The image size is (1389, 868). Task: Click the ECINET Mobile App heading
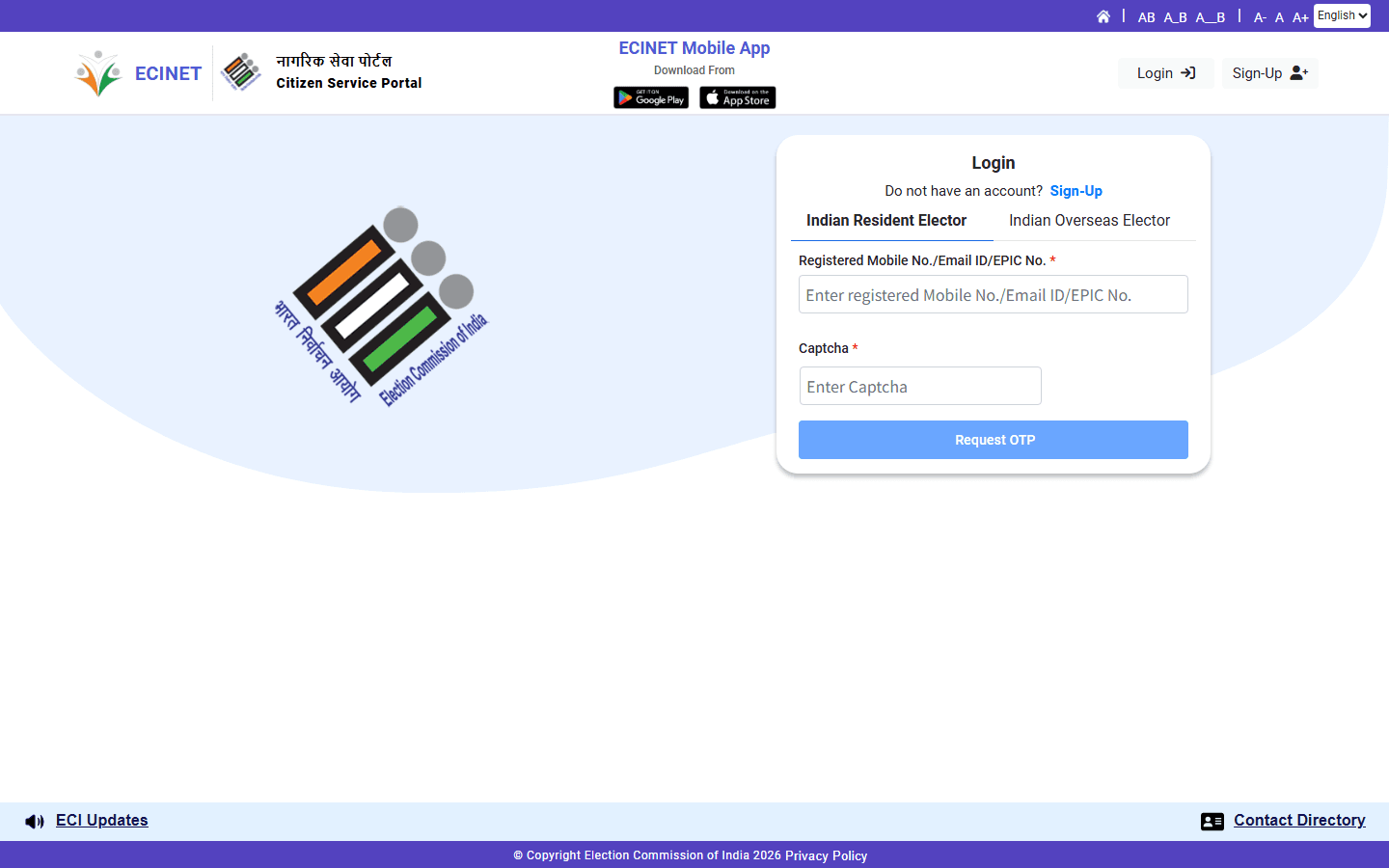(x=694, y=48)
